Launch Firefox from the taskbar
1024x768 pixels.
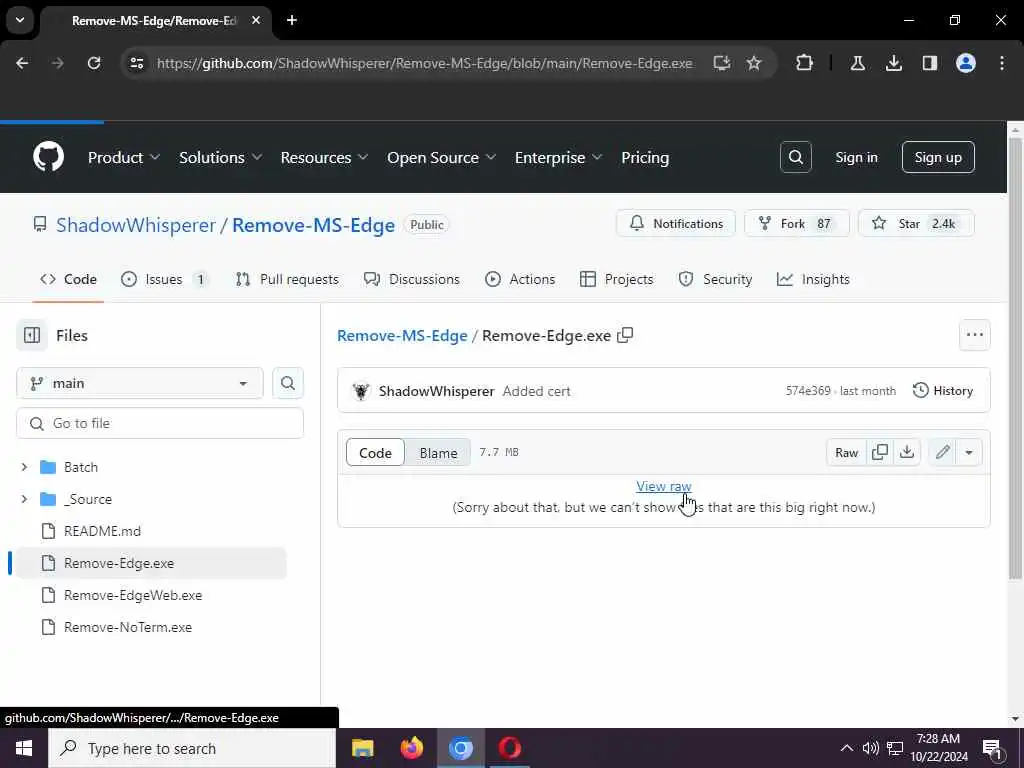pos(411,748)
